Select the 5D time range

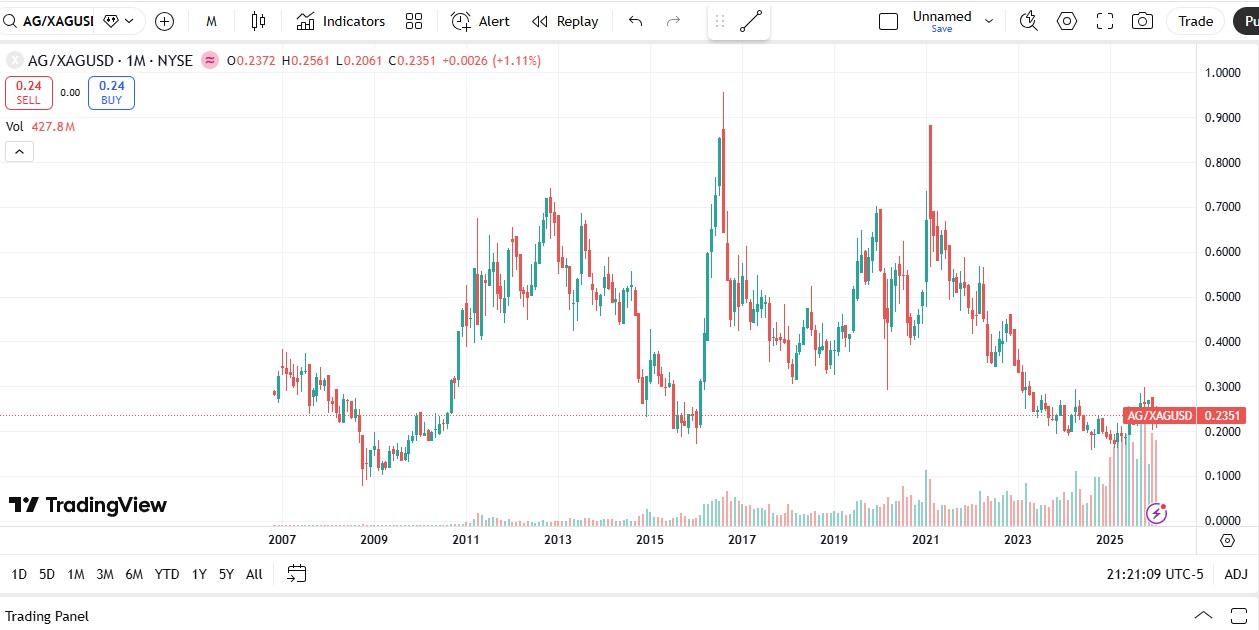pos(47,574)
